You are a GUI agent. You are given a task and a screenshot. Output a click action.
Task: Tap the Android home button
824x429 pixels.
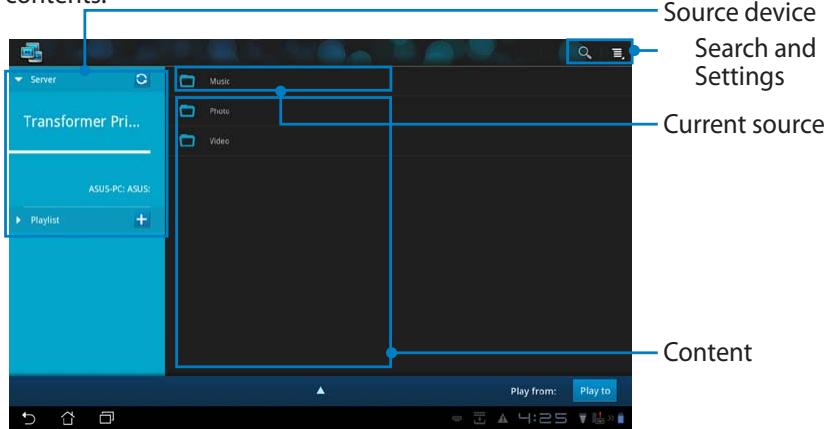click(67, 418)
